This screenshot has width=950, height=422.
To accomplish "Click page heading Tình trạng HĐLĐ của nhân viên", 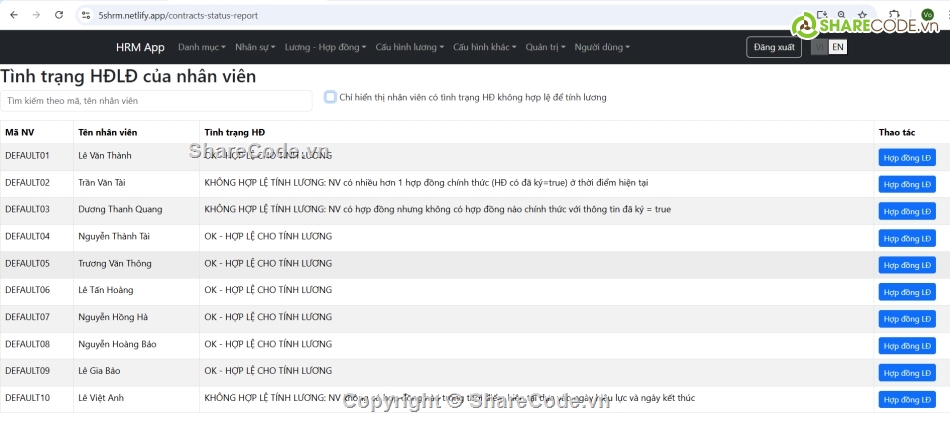I will point(128,76).
